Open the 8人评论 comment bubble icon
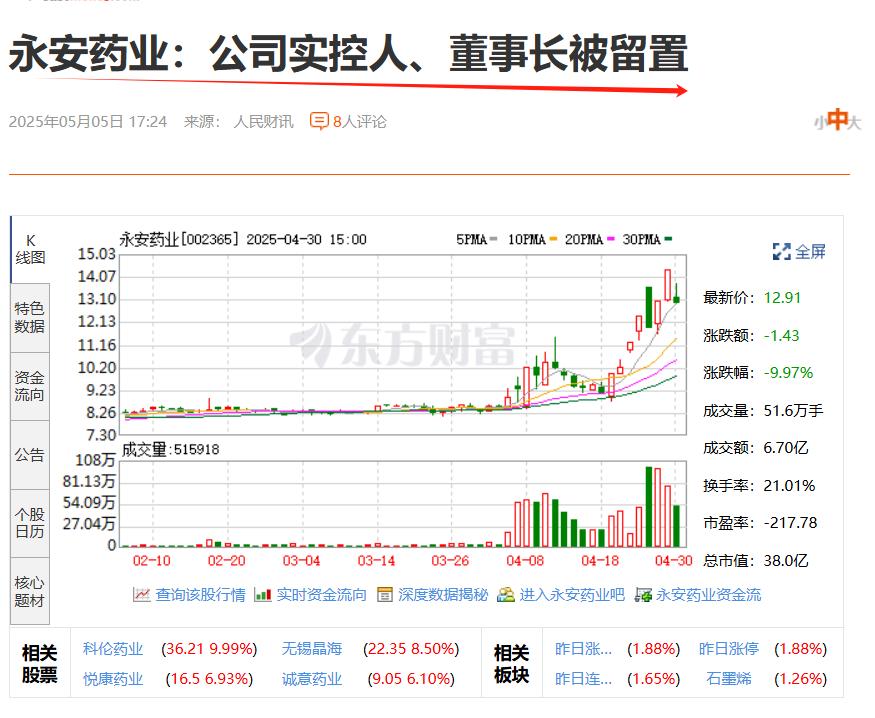Screen dimensions: 875x718 tap(319, 121)
